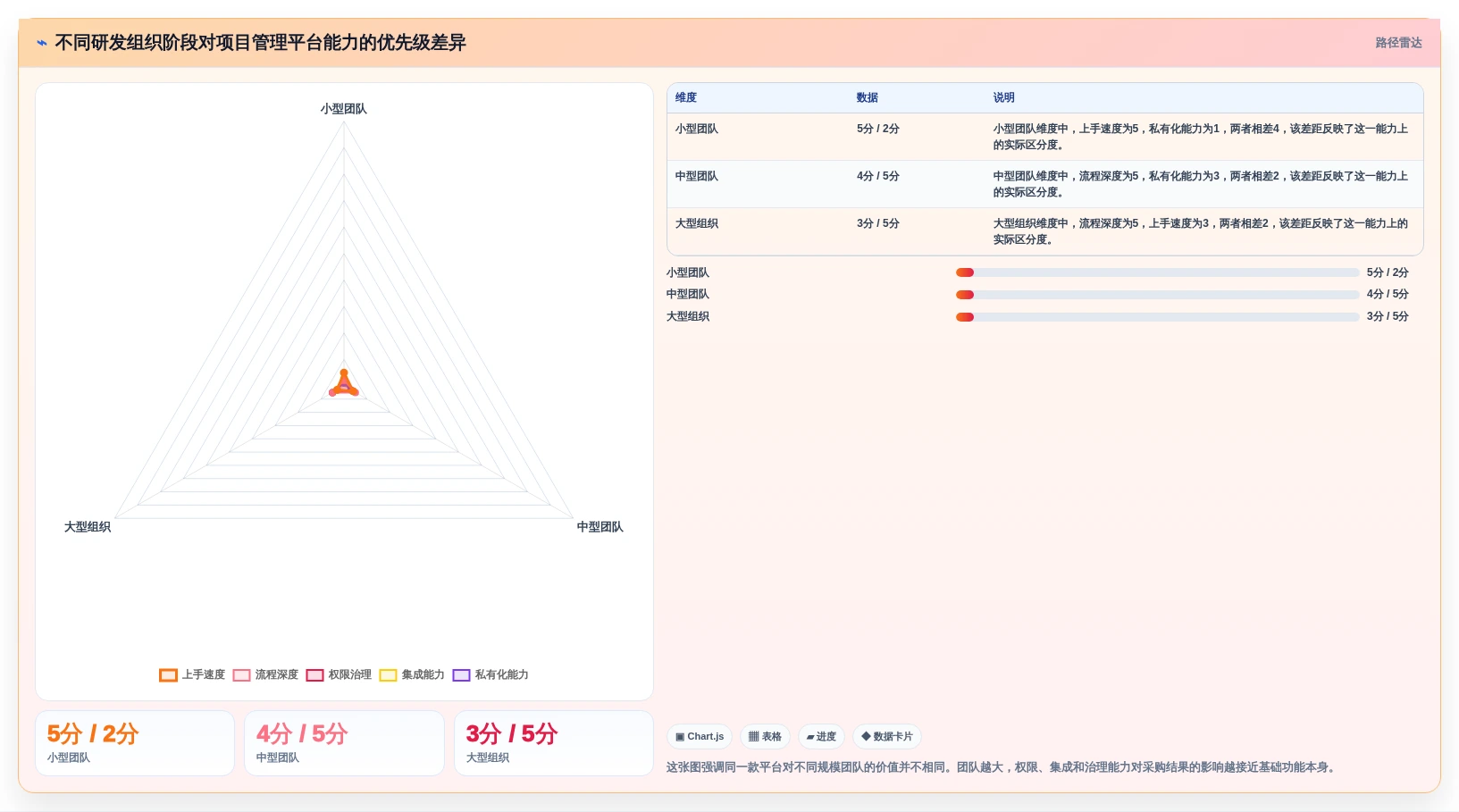This screenshot has width=1459, height=812.
Task: Click the 3分 / 5分 value after progress bar
Action: 1388,316
